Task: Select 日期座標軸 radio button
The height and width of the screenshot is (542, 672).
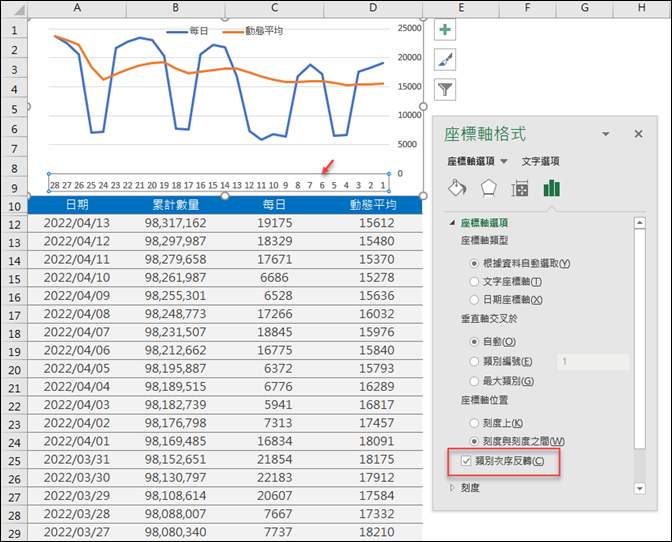Action: (474, 300)
